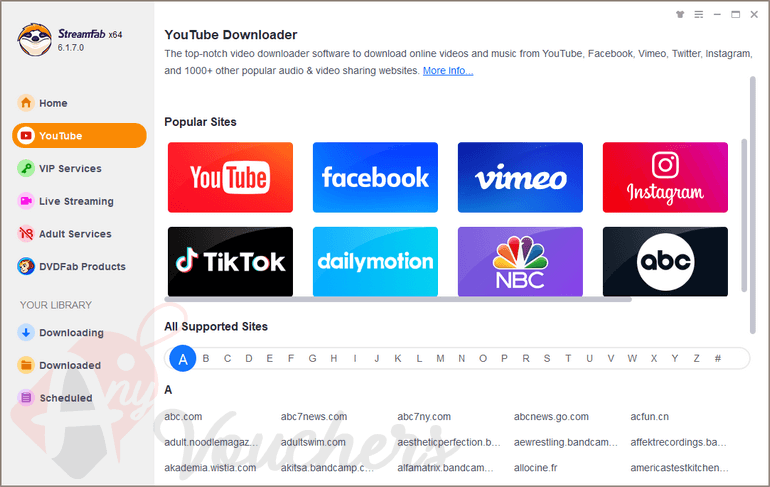Open akademia.wistia.com site entry
The width and height of the screenshot is (770, 487).
coord(210,467)
